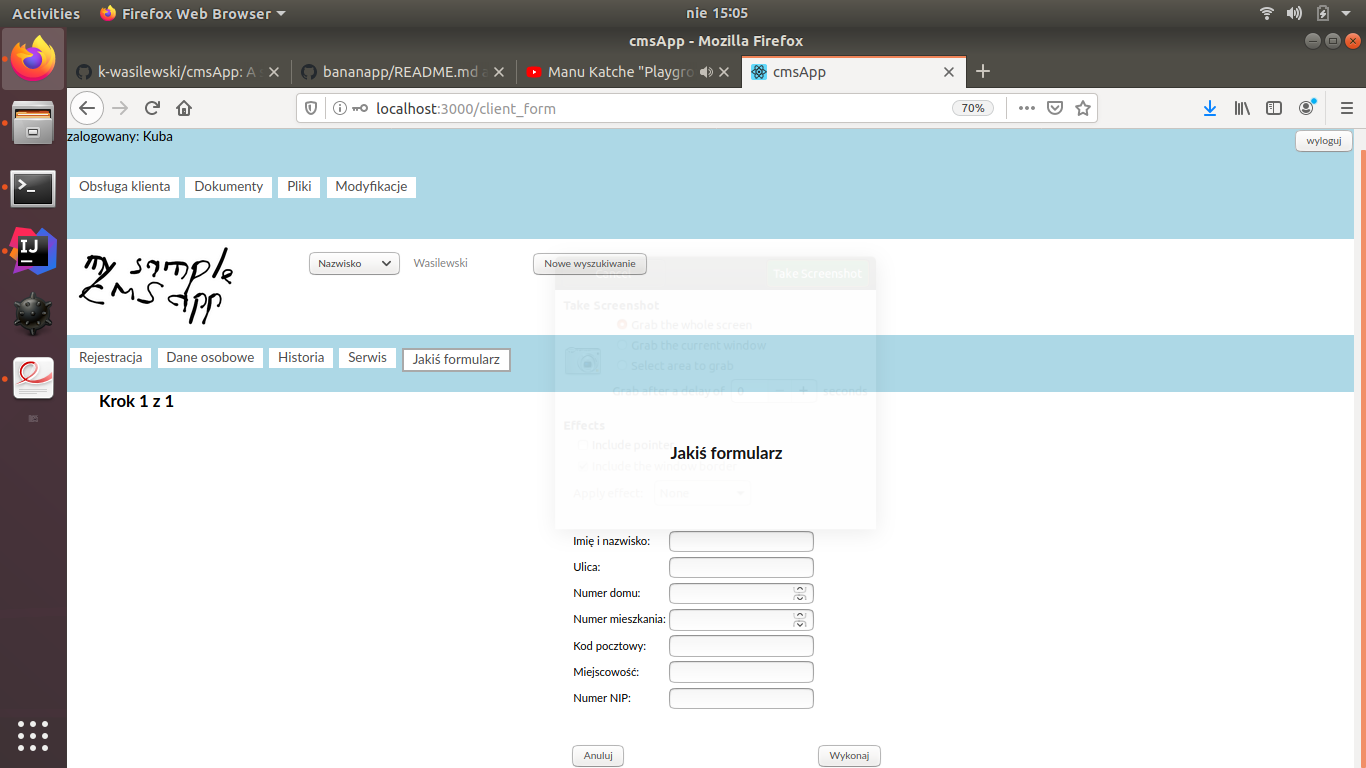Open the Library bookmarks and history icon
1366x768 pixels.
[1242, 108]
